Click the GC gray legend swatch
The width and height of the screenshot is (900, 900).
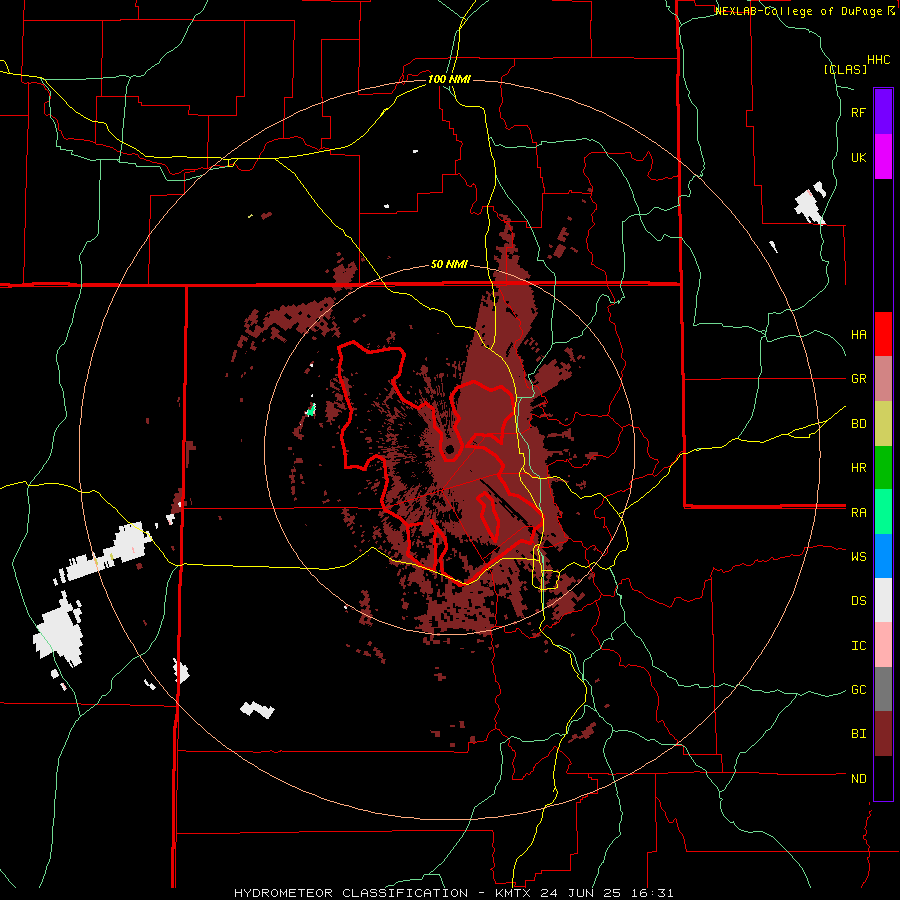(x=883, y=689)
